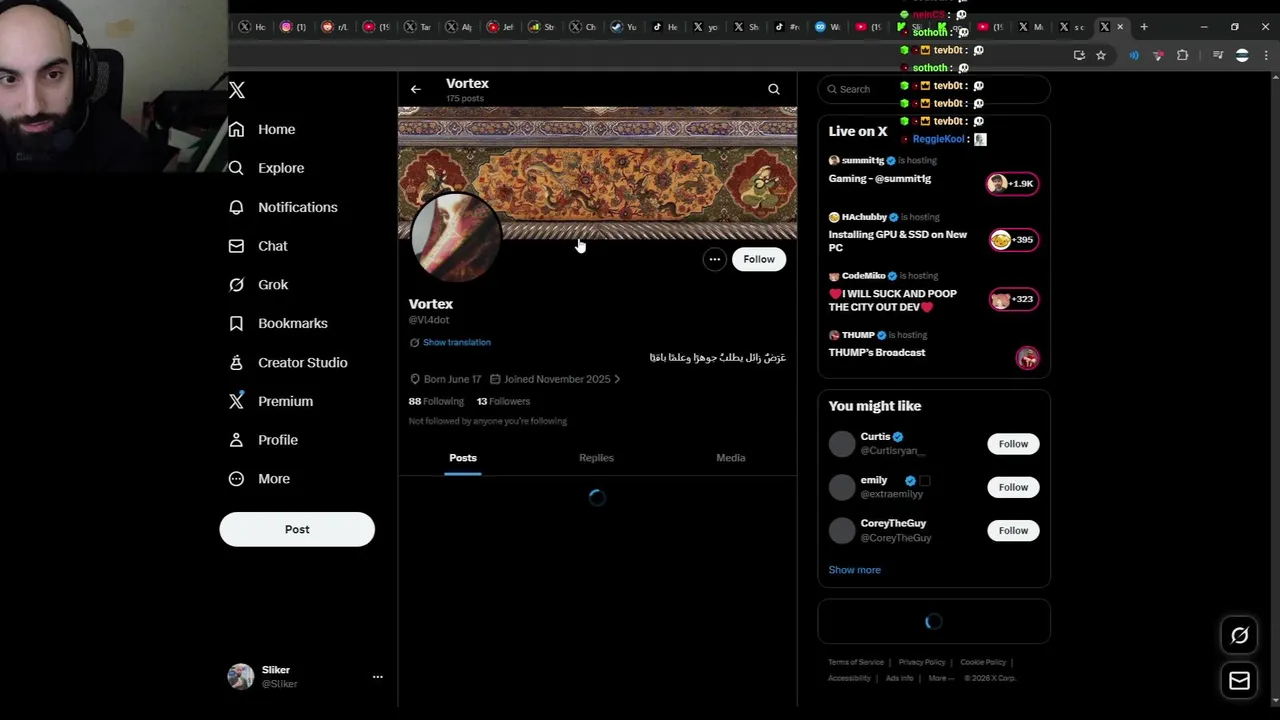Open Bookmarks from sidebar
1280x720 pixels.
pyautogui.click(x=278, y=323)
